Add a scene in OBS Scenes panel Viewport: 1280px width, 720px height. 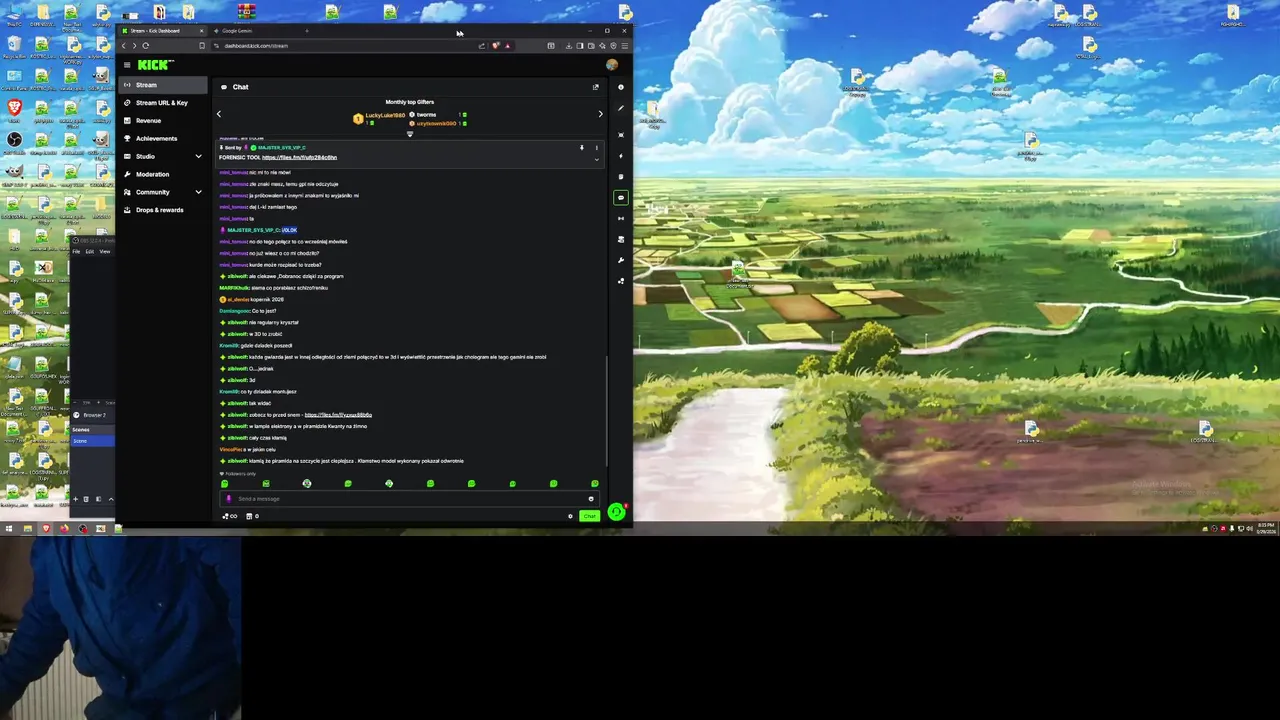pyautogui.click(x=75, y=498)
